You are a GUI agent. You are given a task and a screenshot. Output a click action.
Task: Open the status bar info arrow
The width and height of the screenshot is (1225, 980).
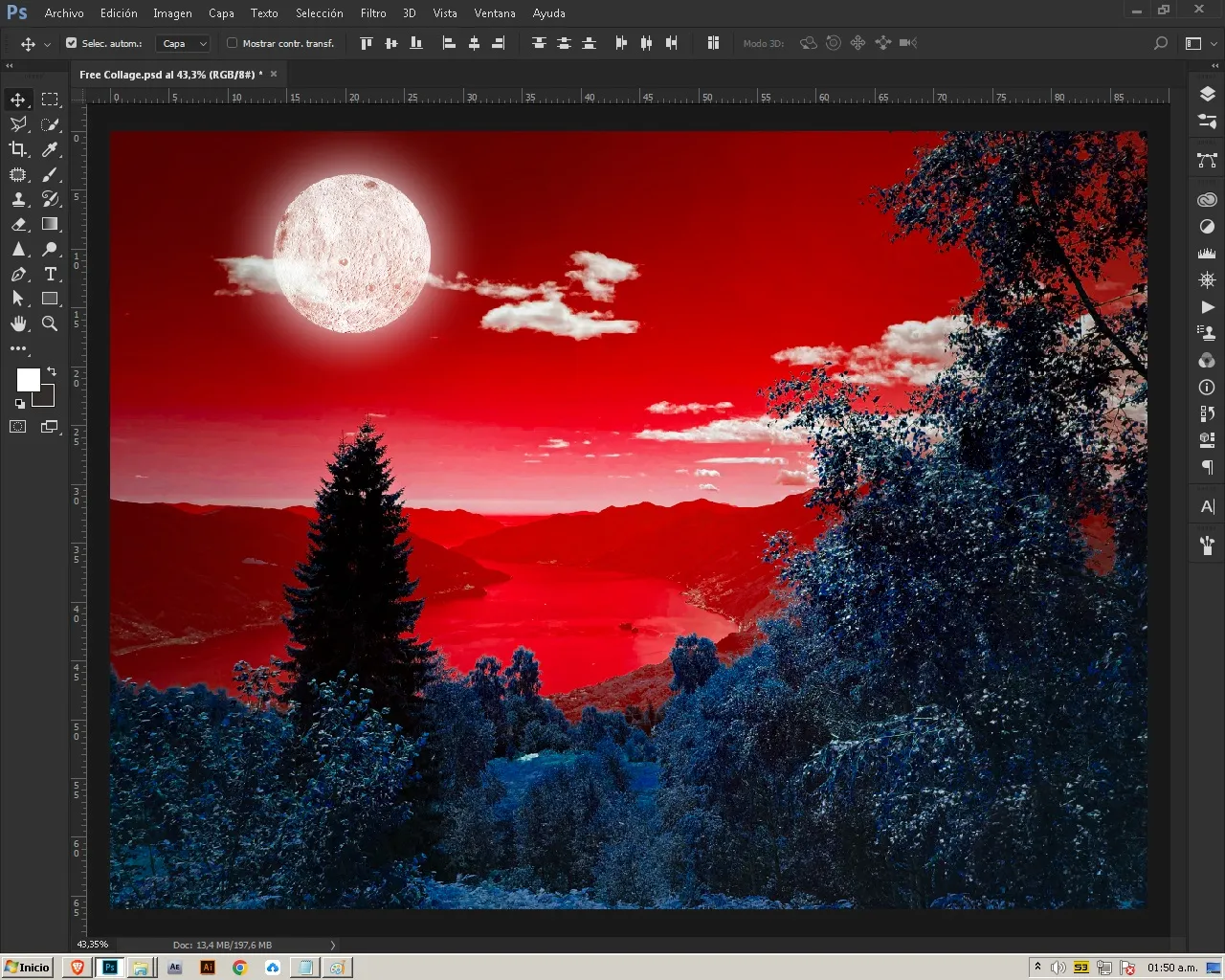pos(333,945)
